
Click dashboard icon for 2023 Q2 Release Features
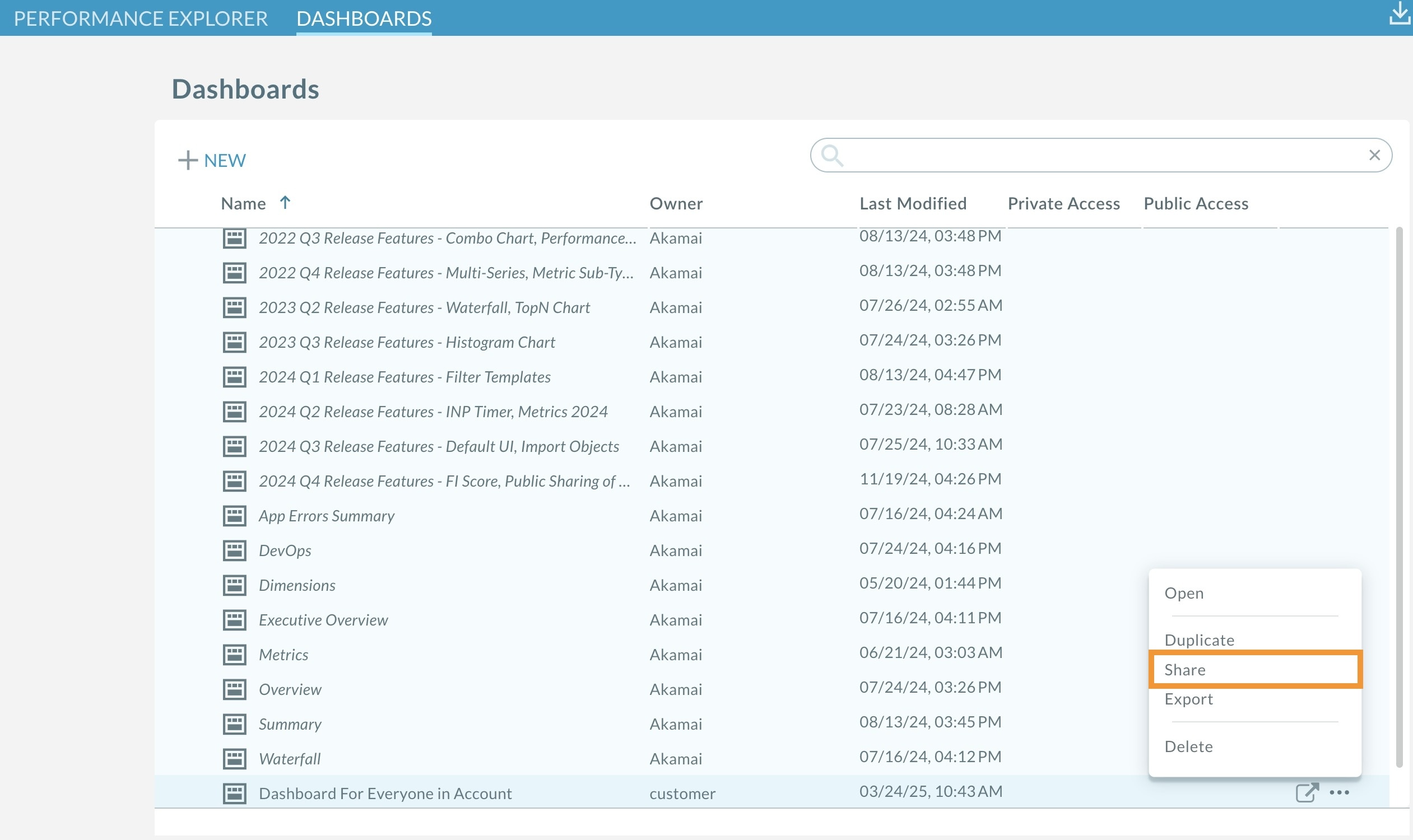pos(234,307)
